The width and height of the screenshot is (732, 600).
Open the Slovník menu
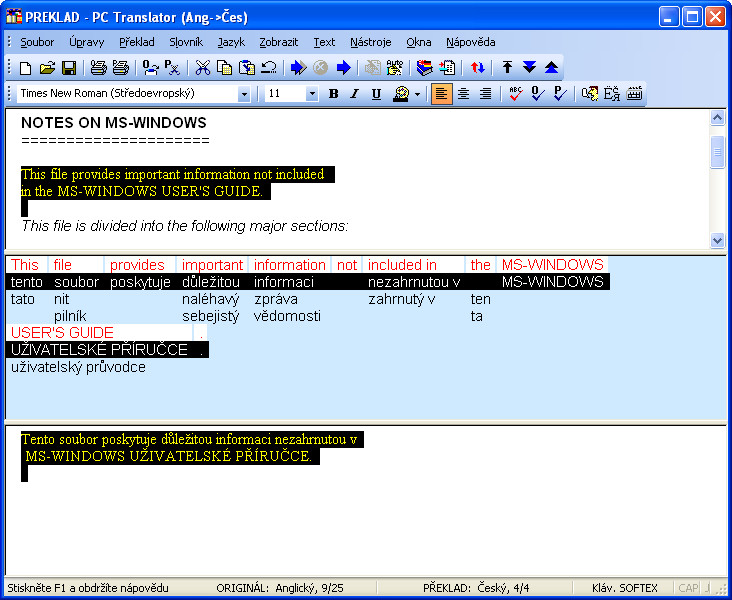(x=186, y=42)
